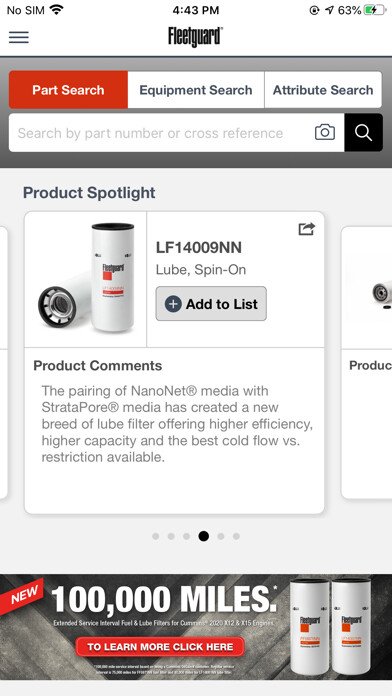Select the fifth carousel page dot
The image size is (392, 696).
point(221,536)
